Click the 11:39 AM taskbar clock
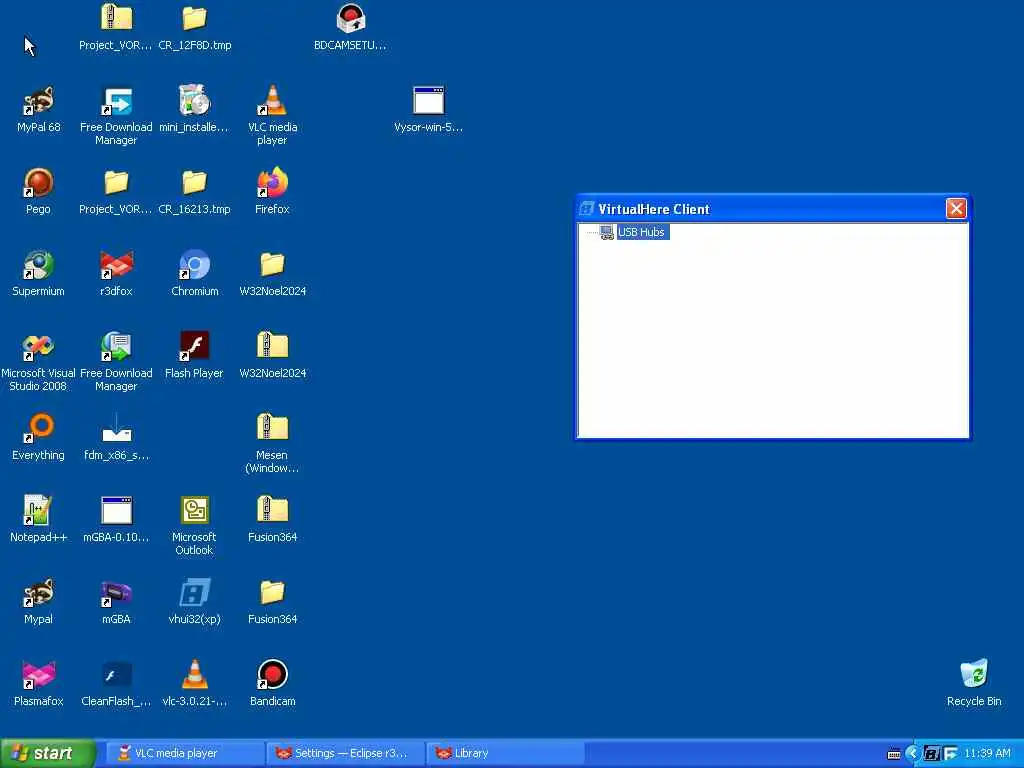The width and height of the screenshot is (1024, 768). tap(987, 754)
